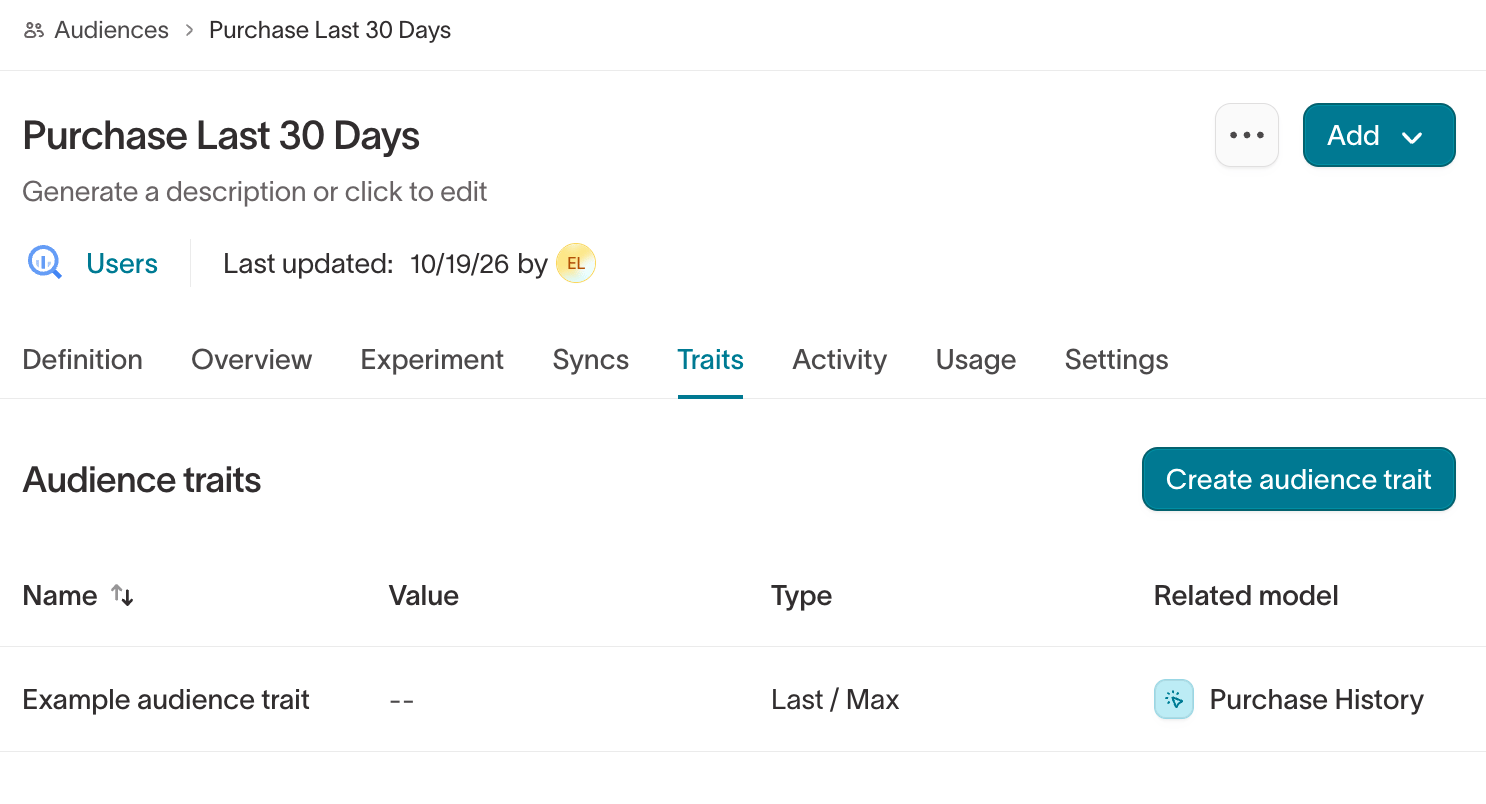1486x804 pixels.
Task: Open the three-dots more options menu
Action: click(x=1247, y=135)
